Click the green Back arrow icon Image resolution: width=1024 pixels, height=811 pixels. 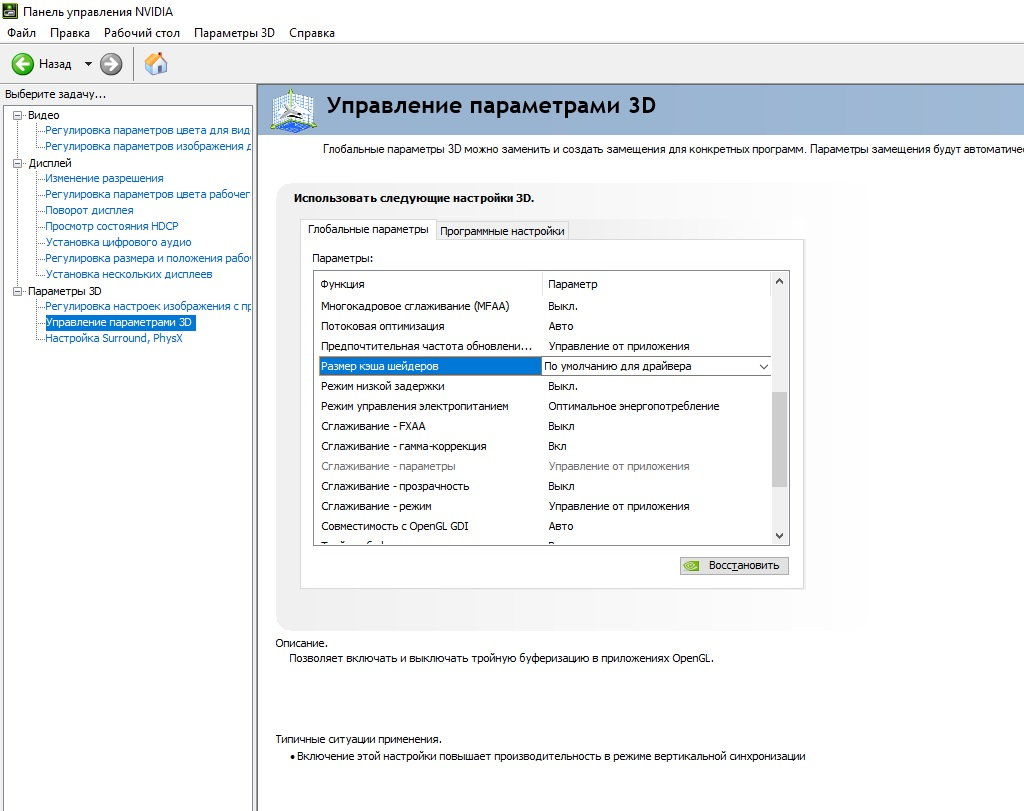tap(23, 64)
